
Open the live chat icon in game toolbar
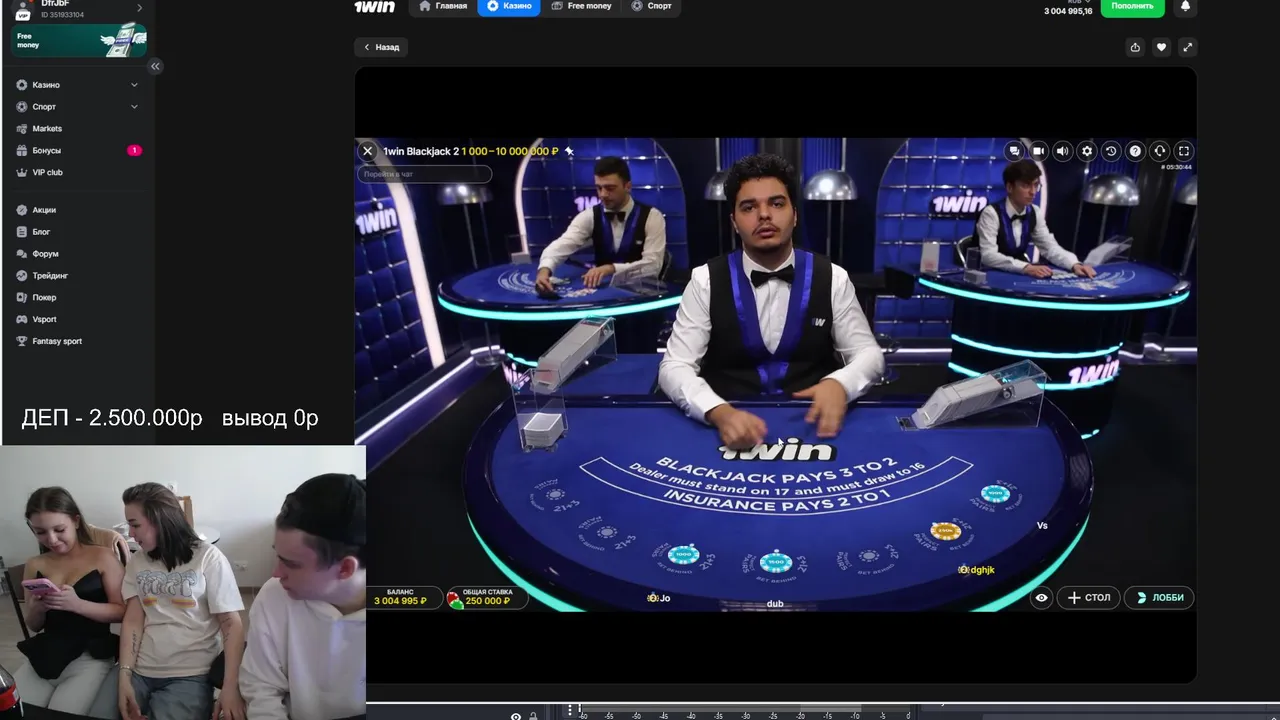point(1014,151)
